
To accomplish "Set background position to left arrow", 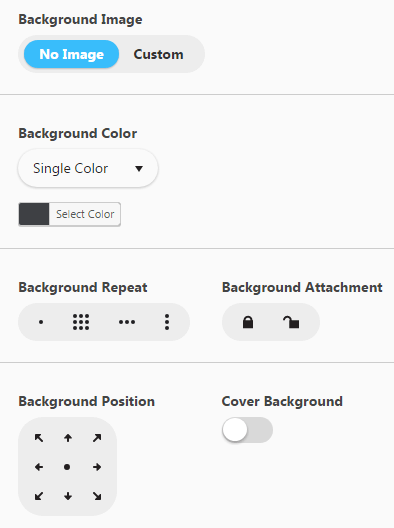I will coord(39,467).
